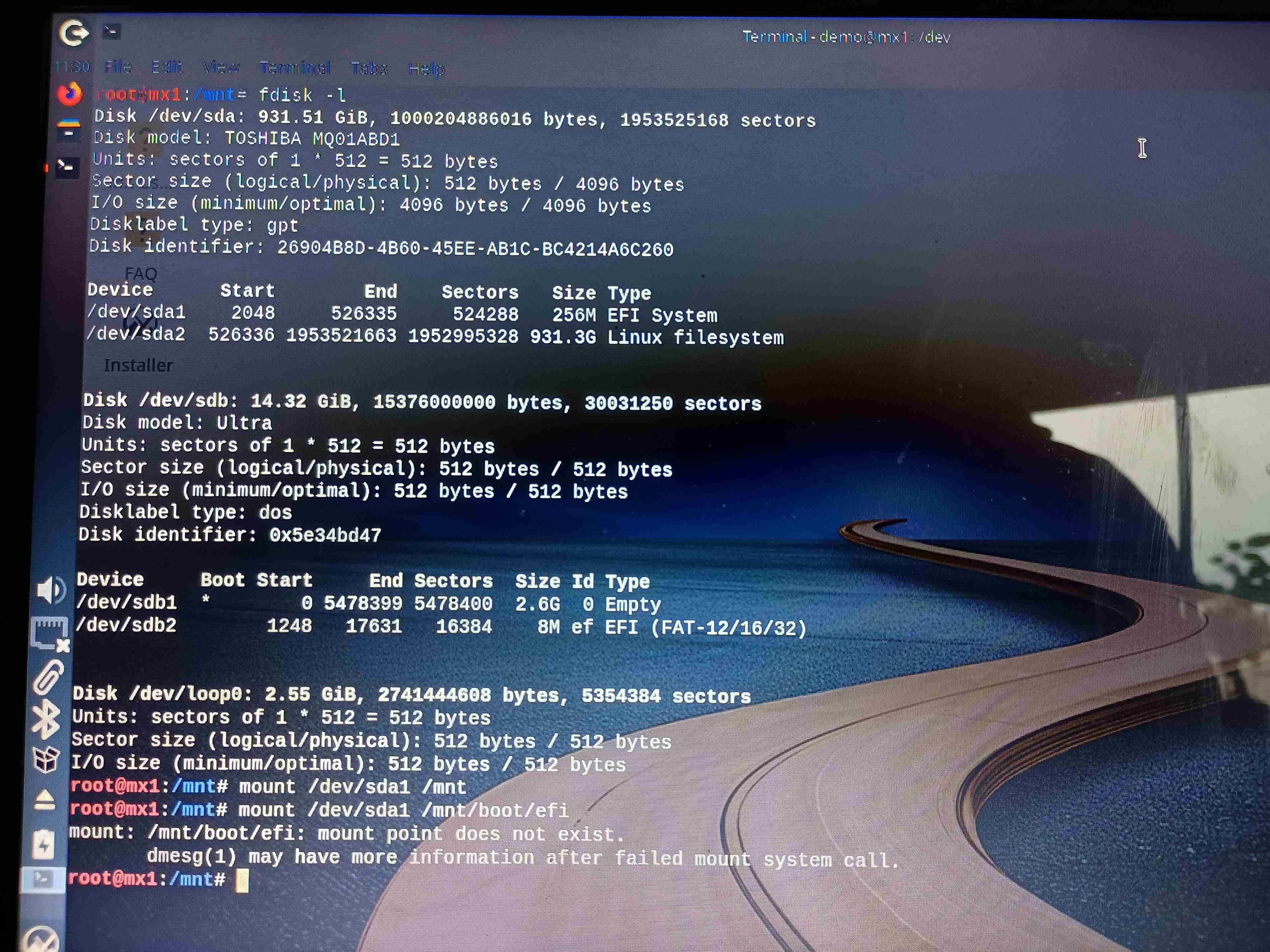Select the active terminal taskbar button

tap(42, 879)
